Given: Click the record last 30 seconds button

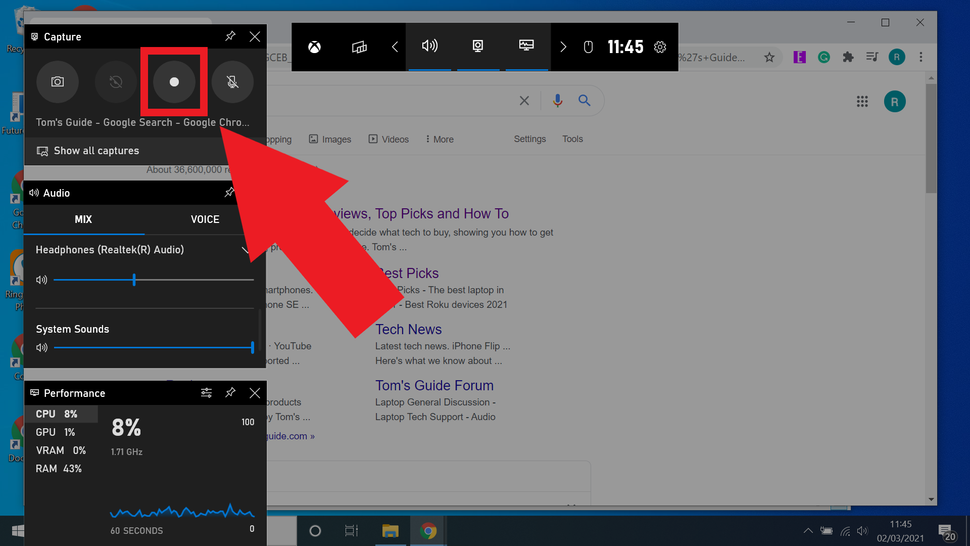Looking at the screenshot, I should click(x=116, y=82).
